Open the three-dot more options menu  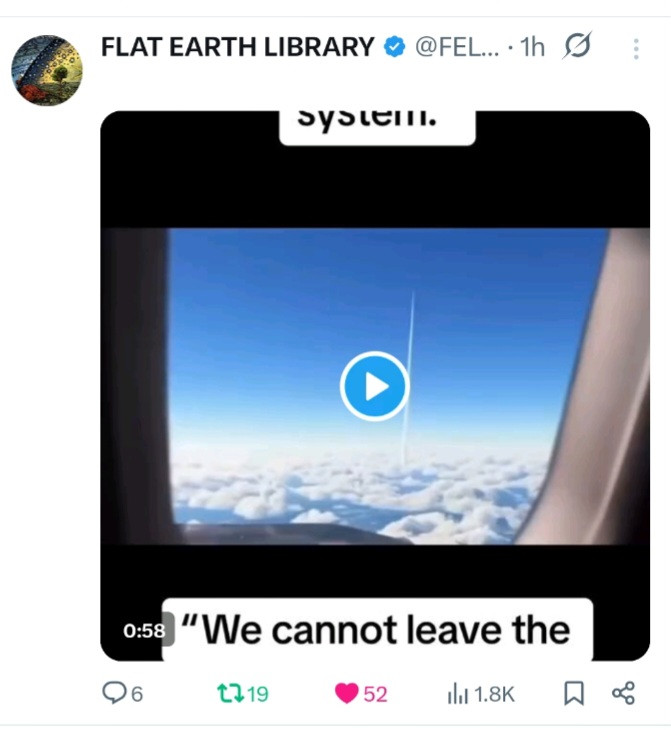636,48
